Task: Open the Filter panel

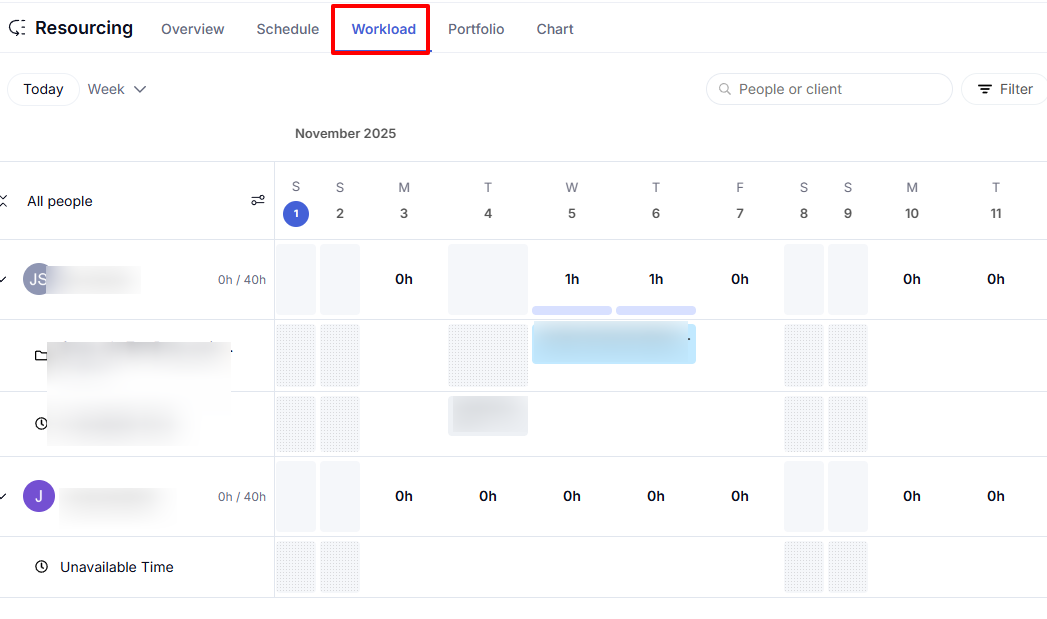Action: pyautogui.click(x=1006, y=89)
